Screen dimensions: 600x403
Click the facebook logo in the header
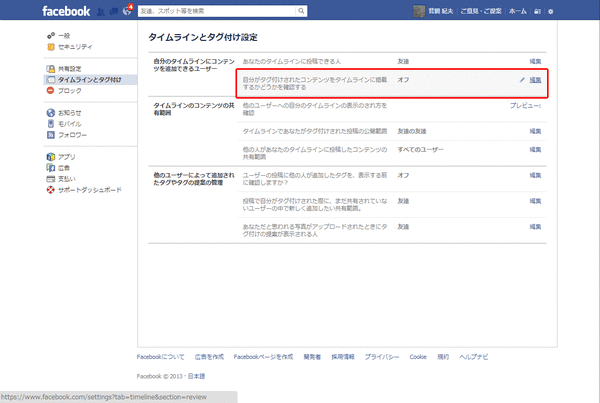pyautogui.click(x=66, y=11)
